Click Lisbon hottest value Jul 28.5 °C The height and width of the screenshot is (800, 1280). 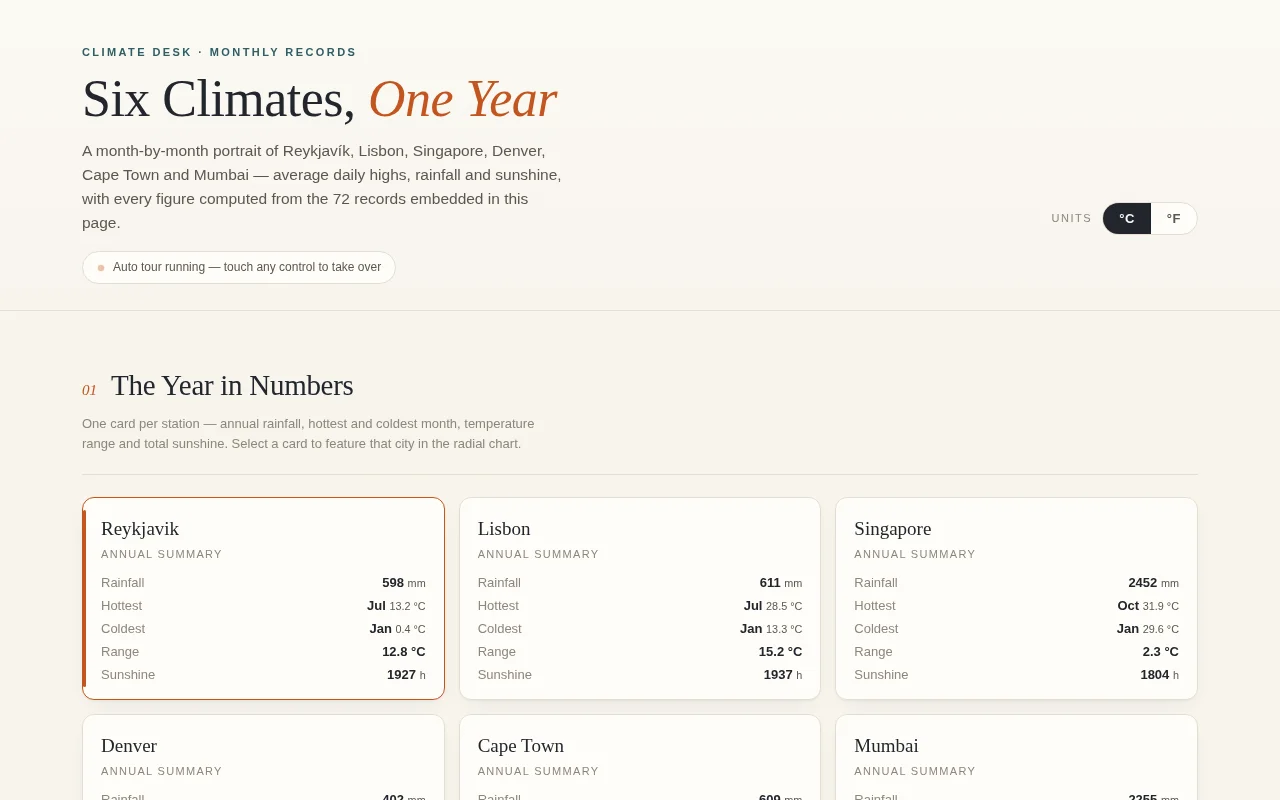773,606
